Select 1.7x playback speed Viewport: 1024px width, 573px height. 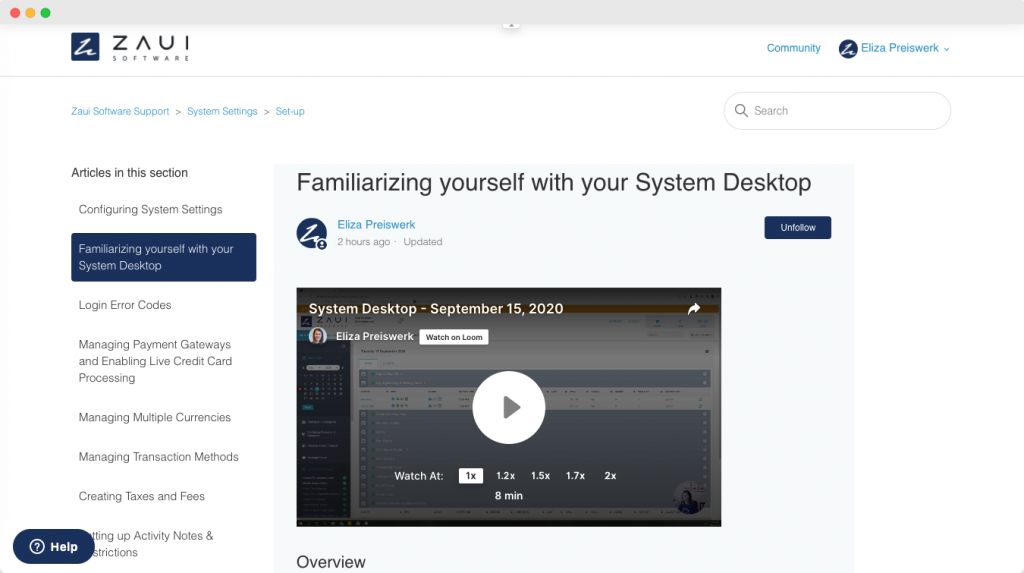[x=575, y=476]
